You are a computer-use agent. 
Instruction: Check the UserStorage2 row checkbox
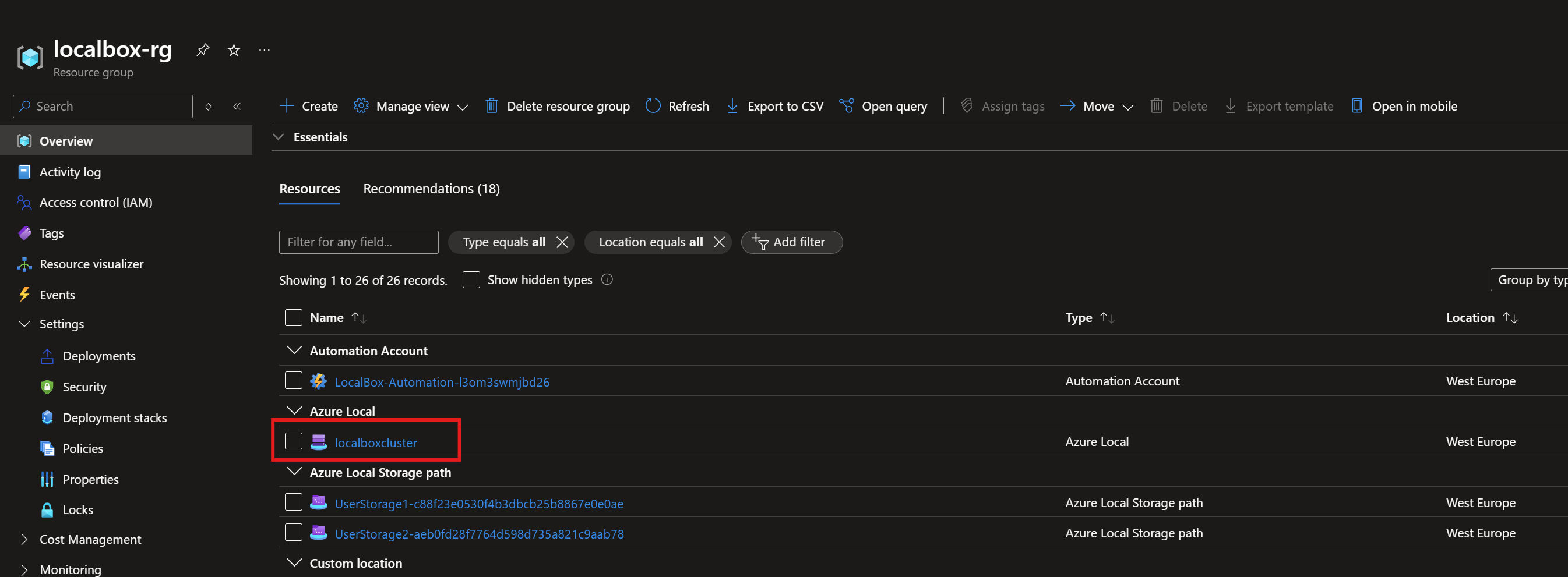coord(294,533)
